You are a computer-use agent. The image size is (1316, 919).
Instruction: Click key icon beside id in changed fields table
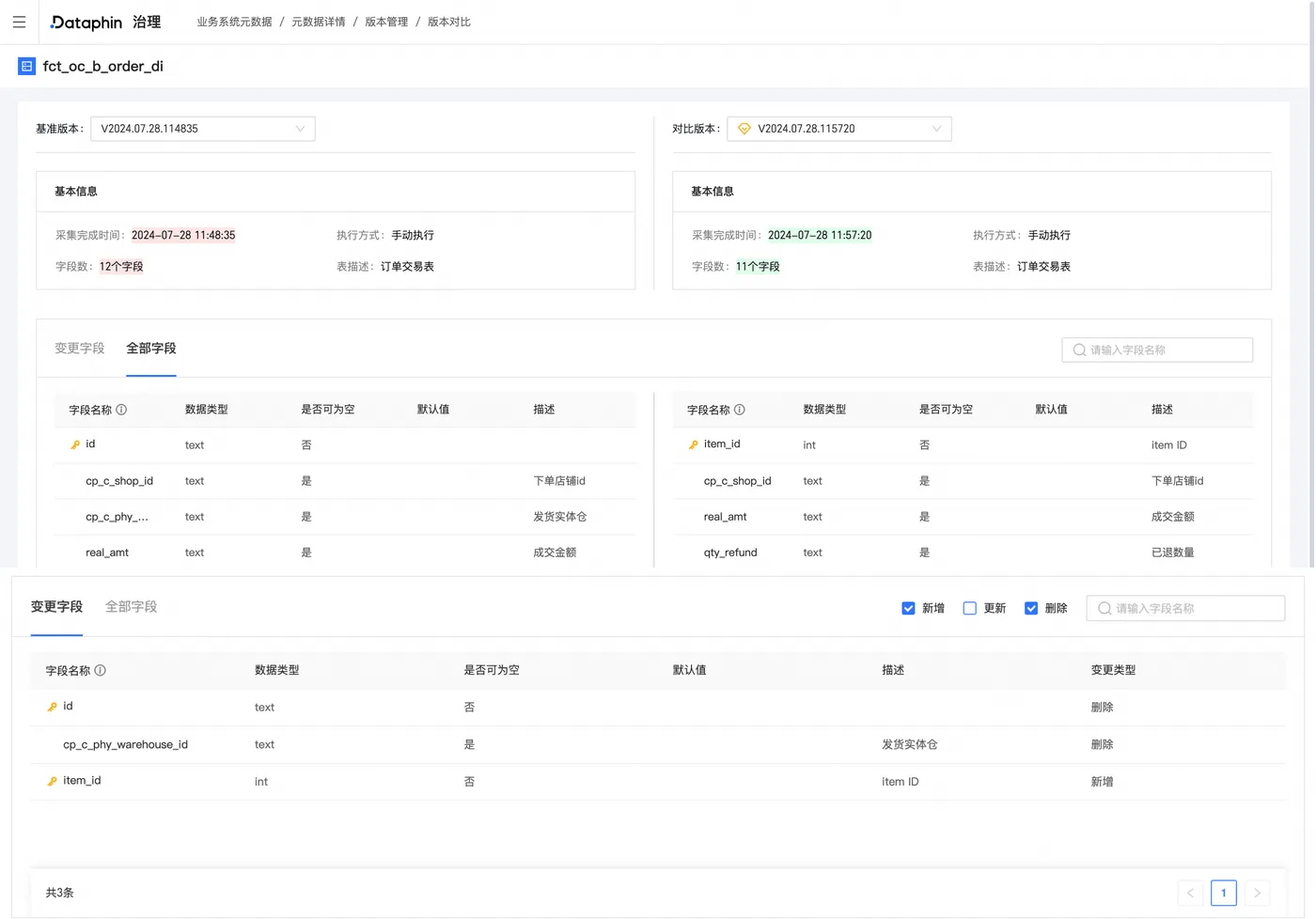(53, 707)
